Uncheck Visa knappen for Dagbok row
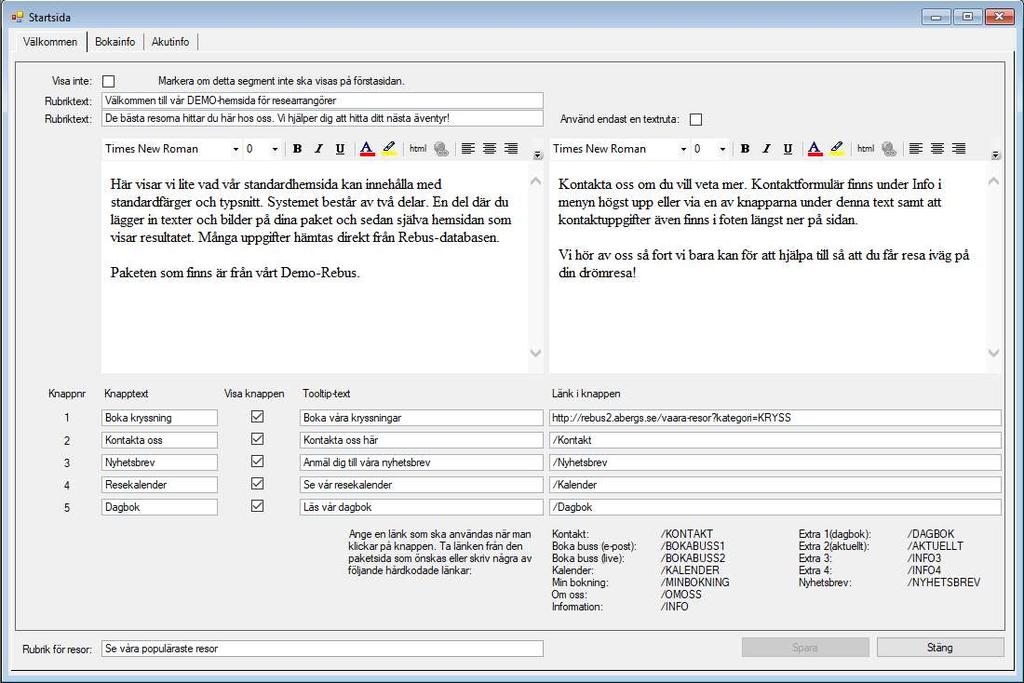The image size is (1024, 683). (257, 506)
